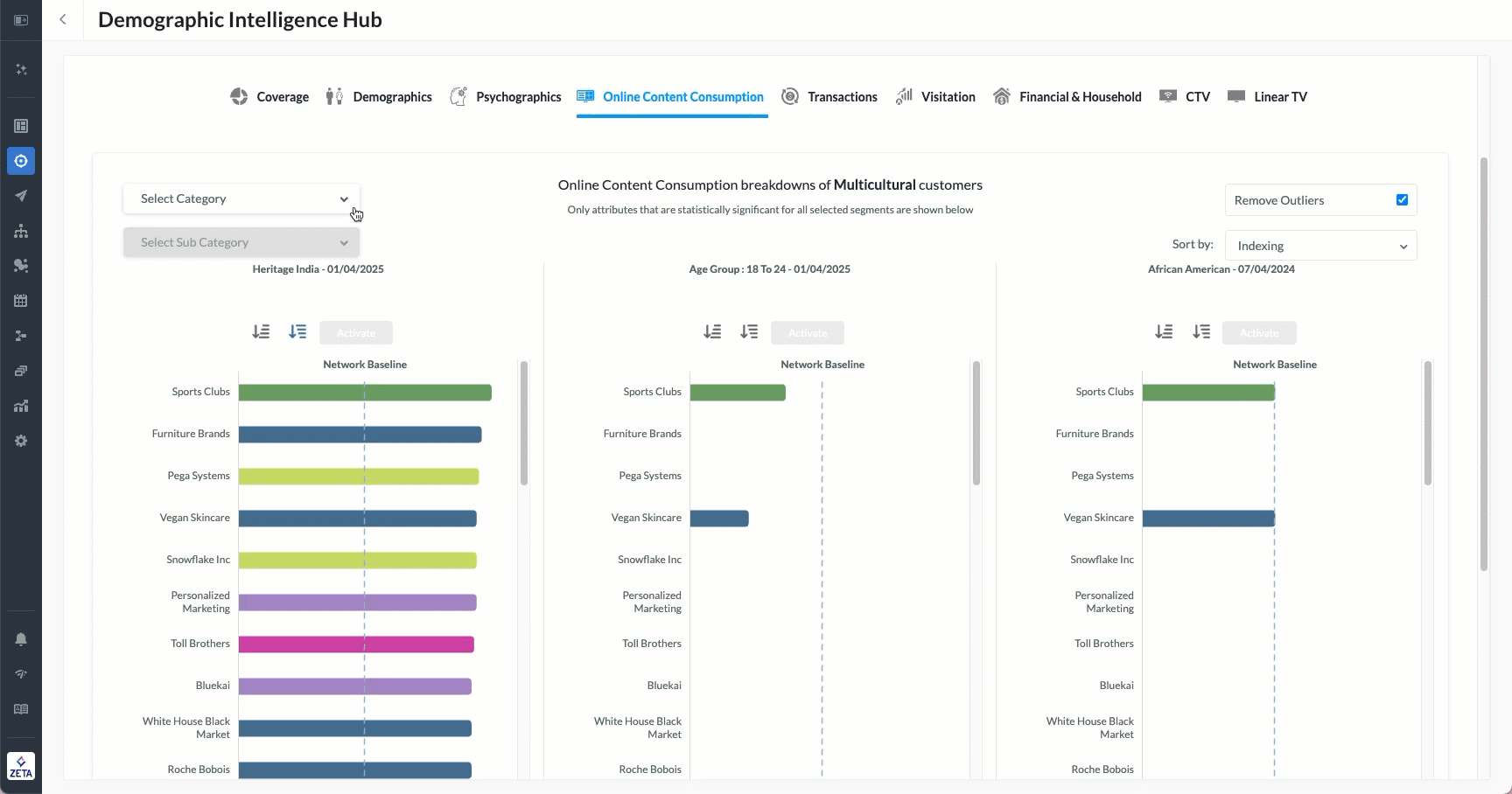This screenshot has width=1512, height=794.
Task: Open the settings gear in left sidebar
Action: pyautogui.click(x=21, y=441)
